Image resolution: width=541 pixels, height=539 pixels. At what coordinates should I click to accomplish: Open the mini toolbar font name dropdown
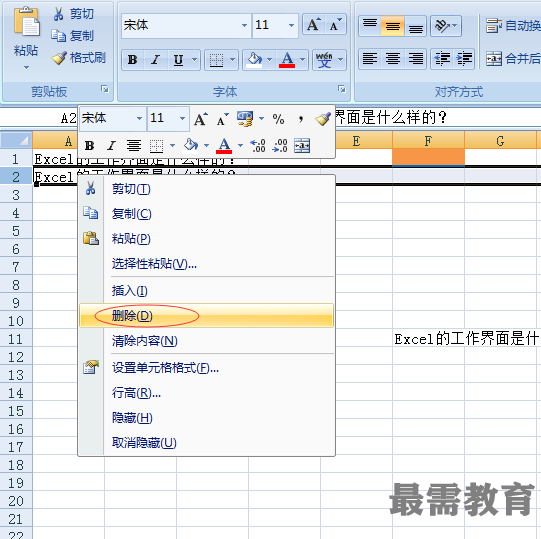pos(139,118)
